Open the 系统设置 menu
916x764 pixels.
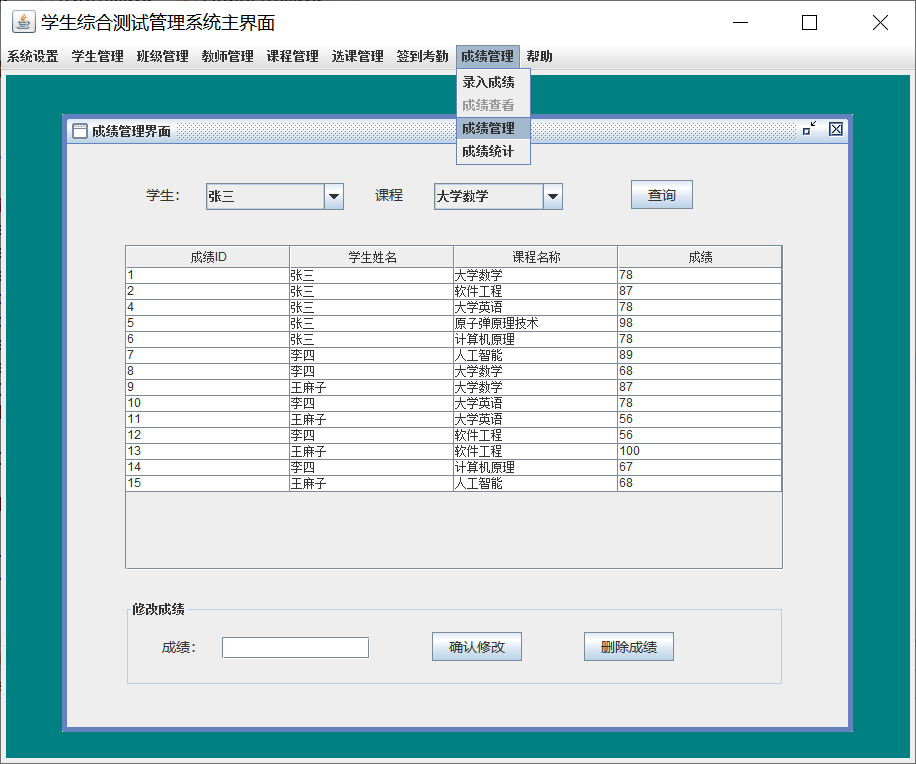pyautogui.click(x=33, y=56)
